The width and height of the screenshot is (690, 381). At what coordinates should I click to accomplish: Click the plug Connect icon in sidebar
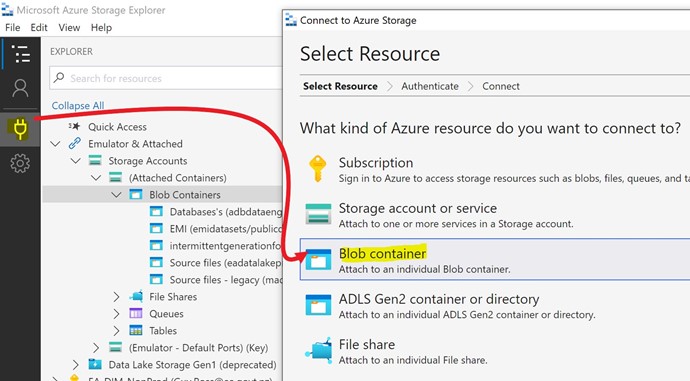pyautogui.click(x=20, y=128)
